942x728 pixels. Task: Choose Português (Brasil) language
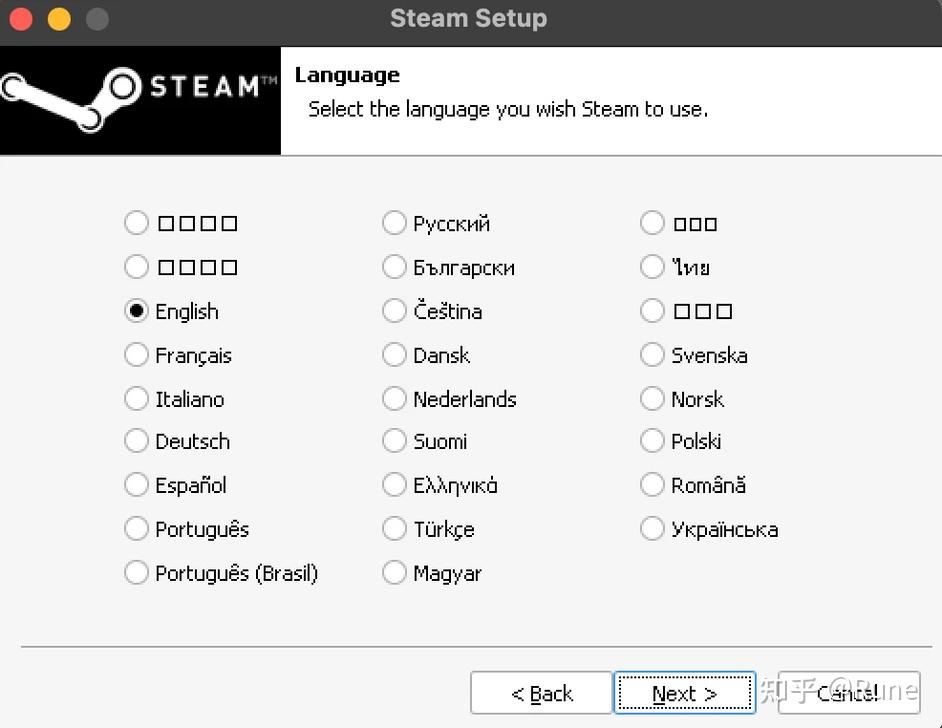click(x=137, y=573)
